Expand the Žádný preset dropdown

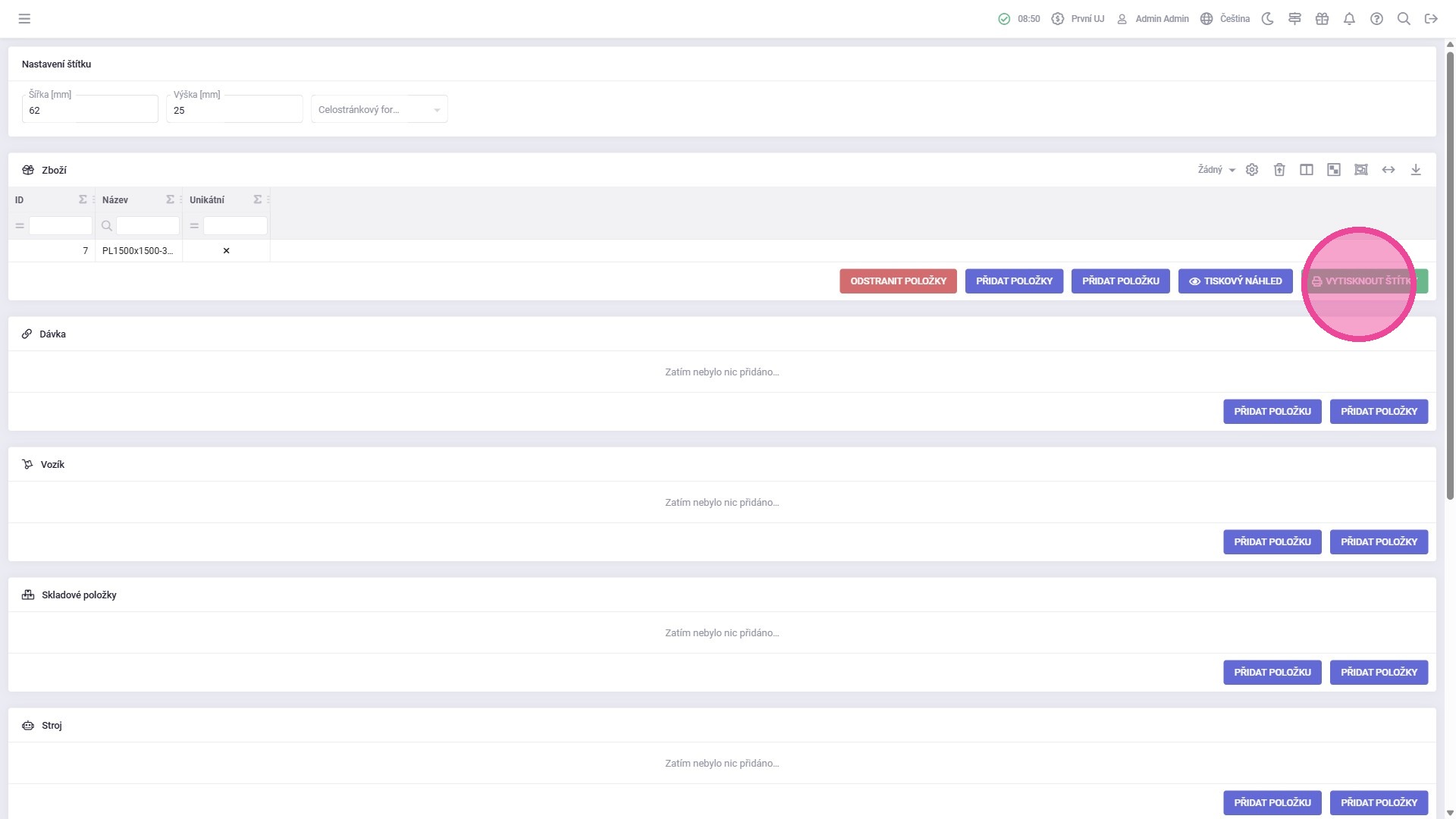[x=1216, y=170]
